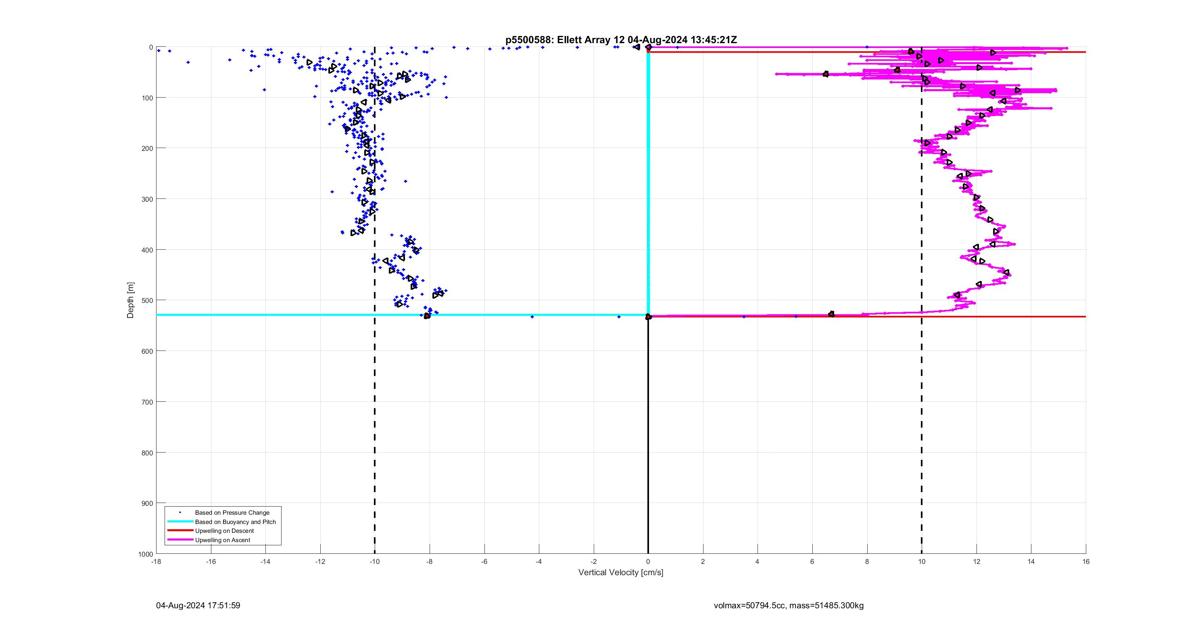The image size is (1200, 622).
Task: Click the '300' depth tick label
Action: tap(146, 199)
